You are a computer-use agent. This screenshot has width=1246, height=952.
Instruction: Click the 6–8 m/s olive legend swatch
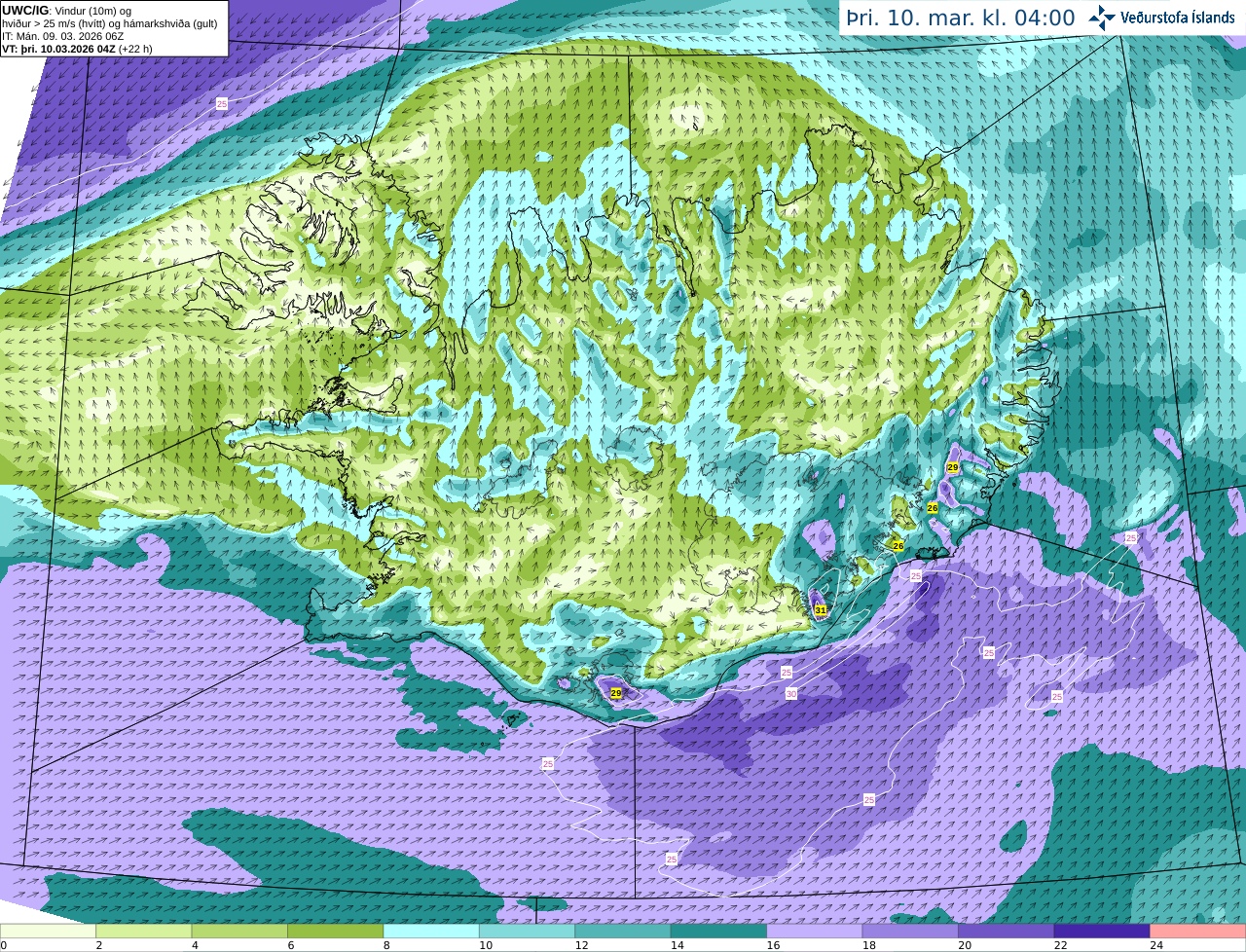pyautogui.click(x=336, y=932)
